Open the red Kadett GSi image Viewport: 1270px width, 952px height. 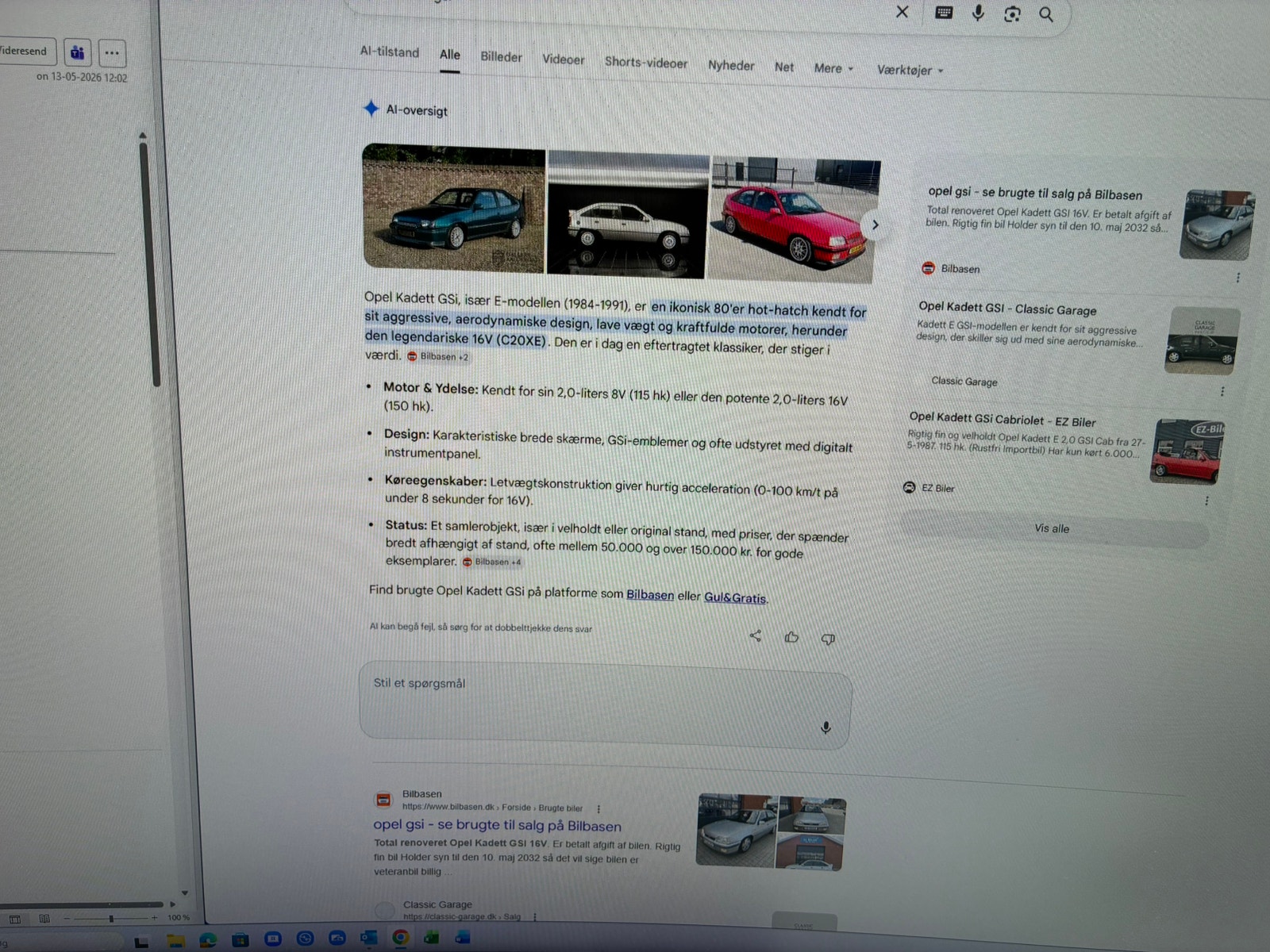click(x=794, y=220)
